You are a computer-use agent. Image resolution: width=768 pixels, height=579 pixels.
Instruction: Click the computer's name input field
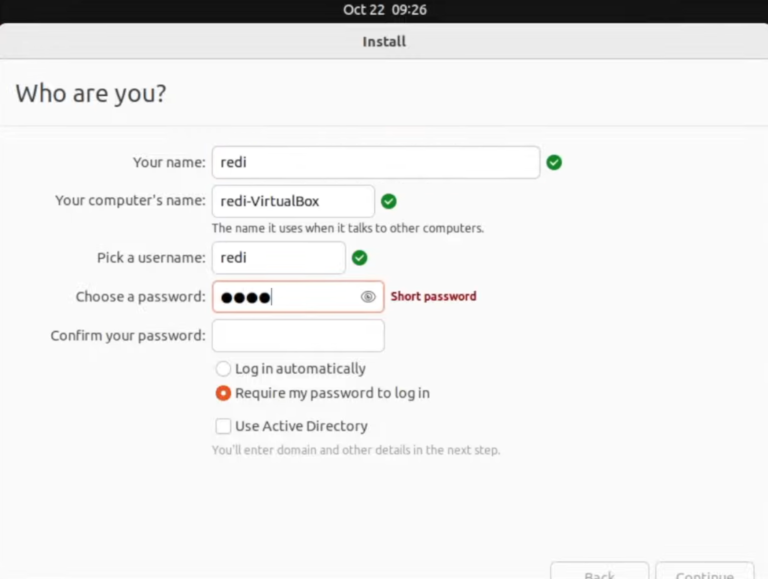coord(293,201)
